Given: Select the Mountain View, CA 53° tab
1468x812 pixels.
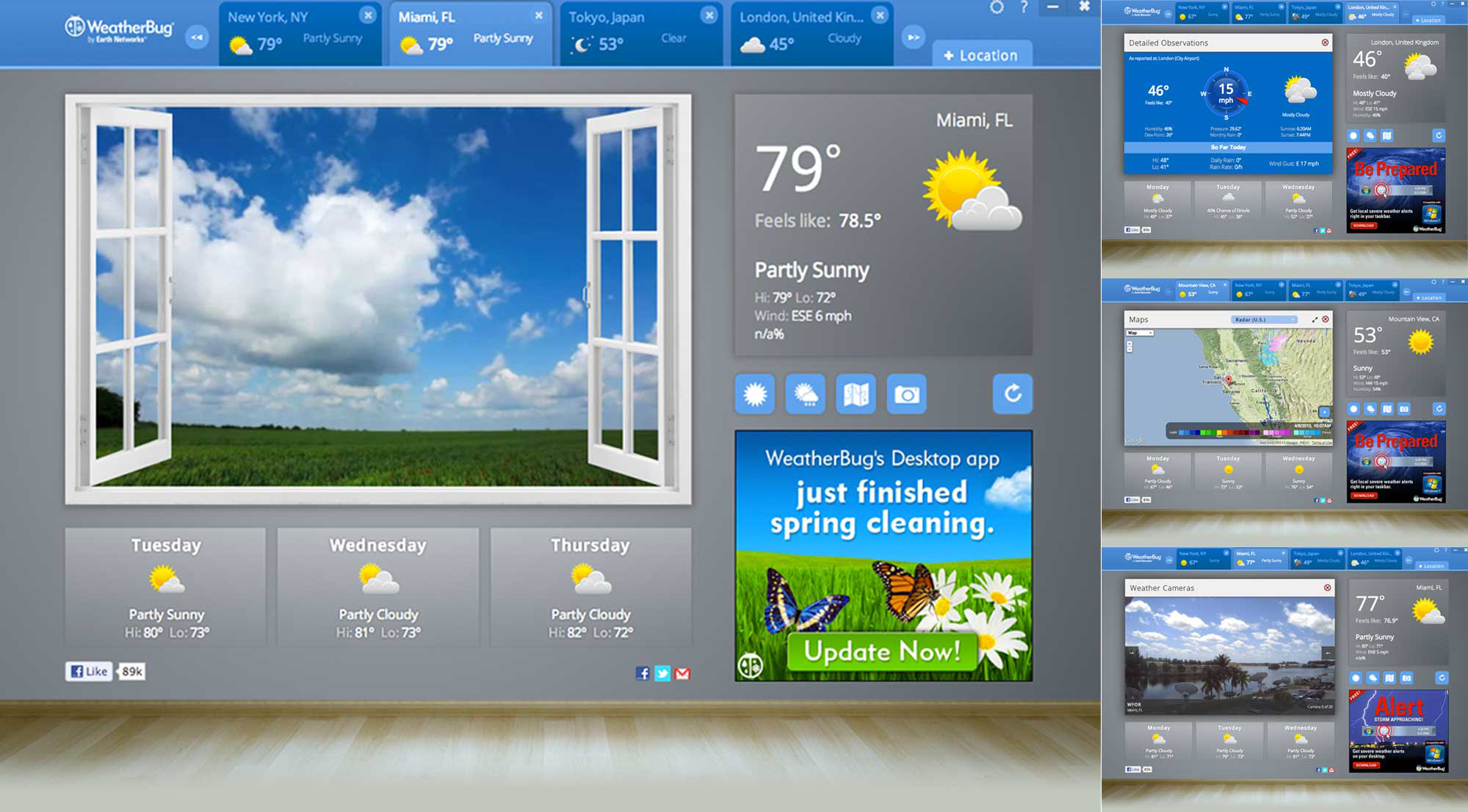Looking at the screenshot, I should tap(1202, 290).
